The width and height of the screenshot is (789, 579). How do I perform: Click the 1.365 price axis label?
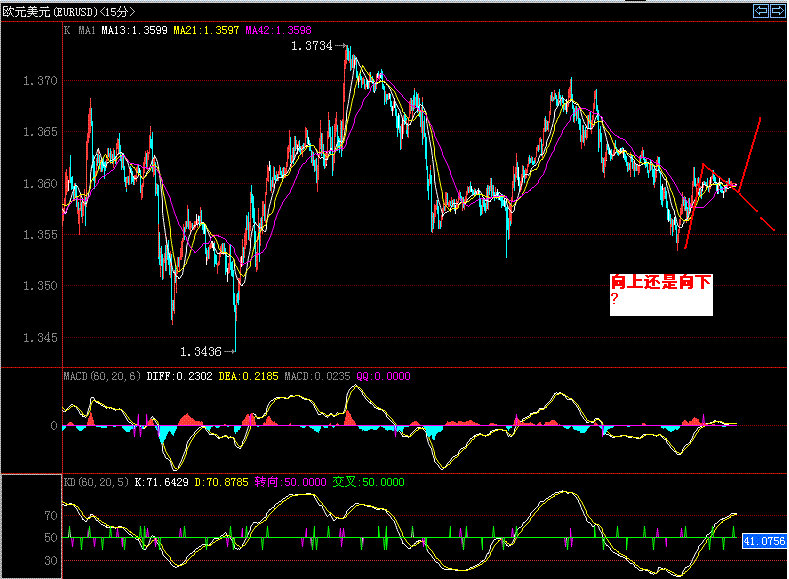40,132
